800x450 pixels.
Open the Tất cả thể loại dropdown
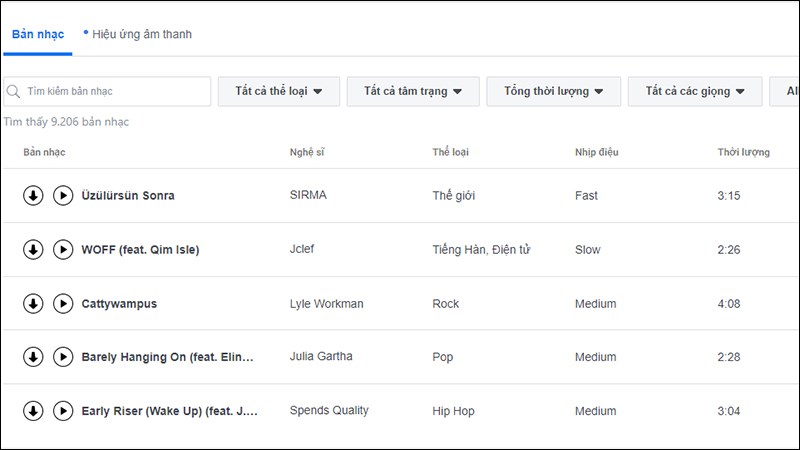tap(279, 91)
